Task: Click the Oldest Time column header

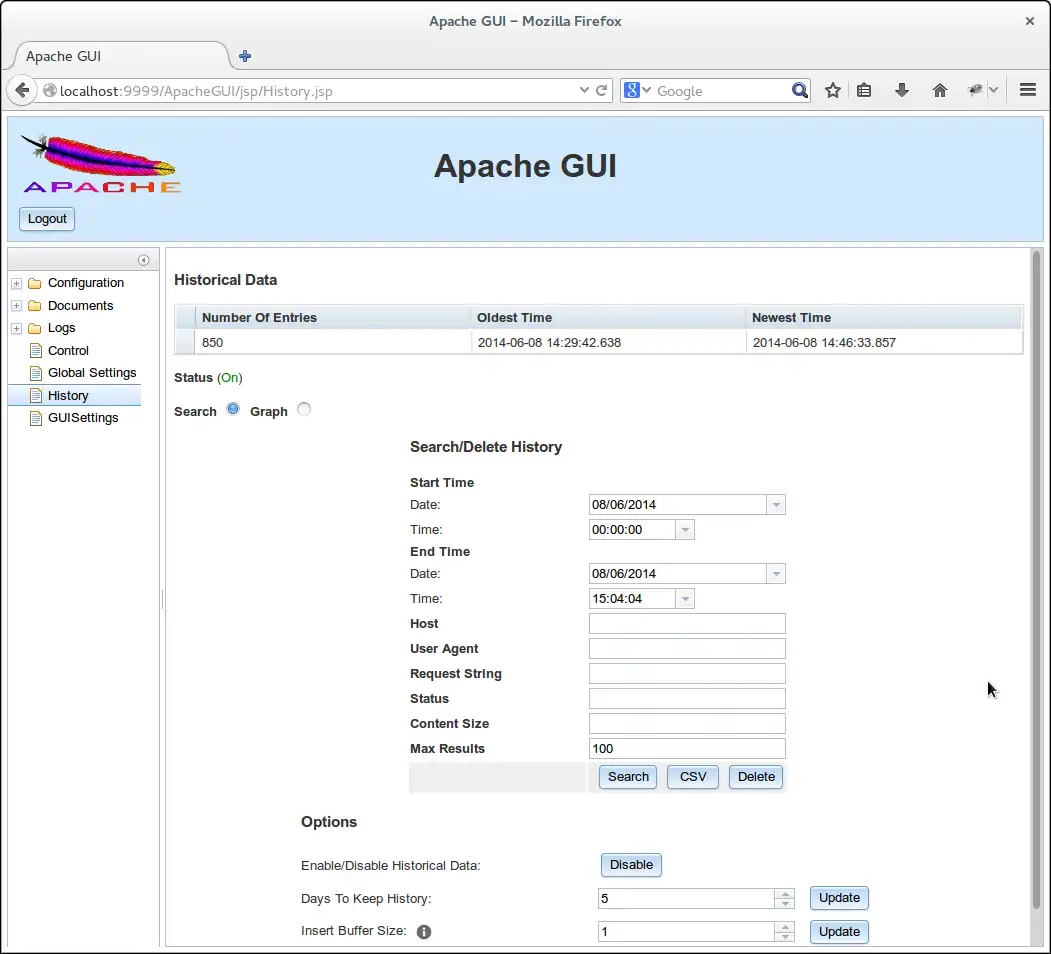Action: [x=608, y=318]
